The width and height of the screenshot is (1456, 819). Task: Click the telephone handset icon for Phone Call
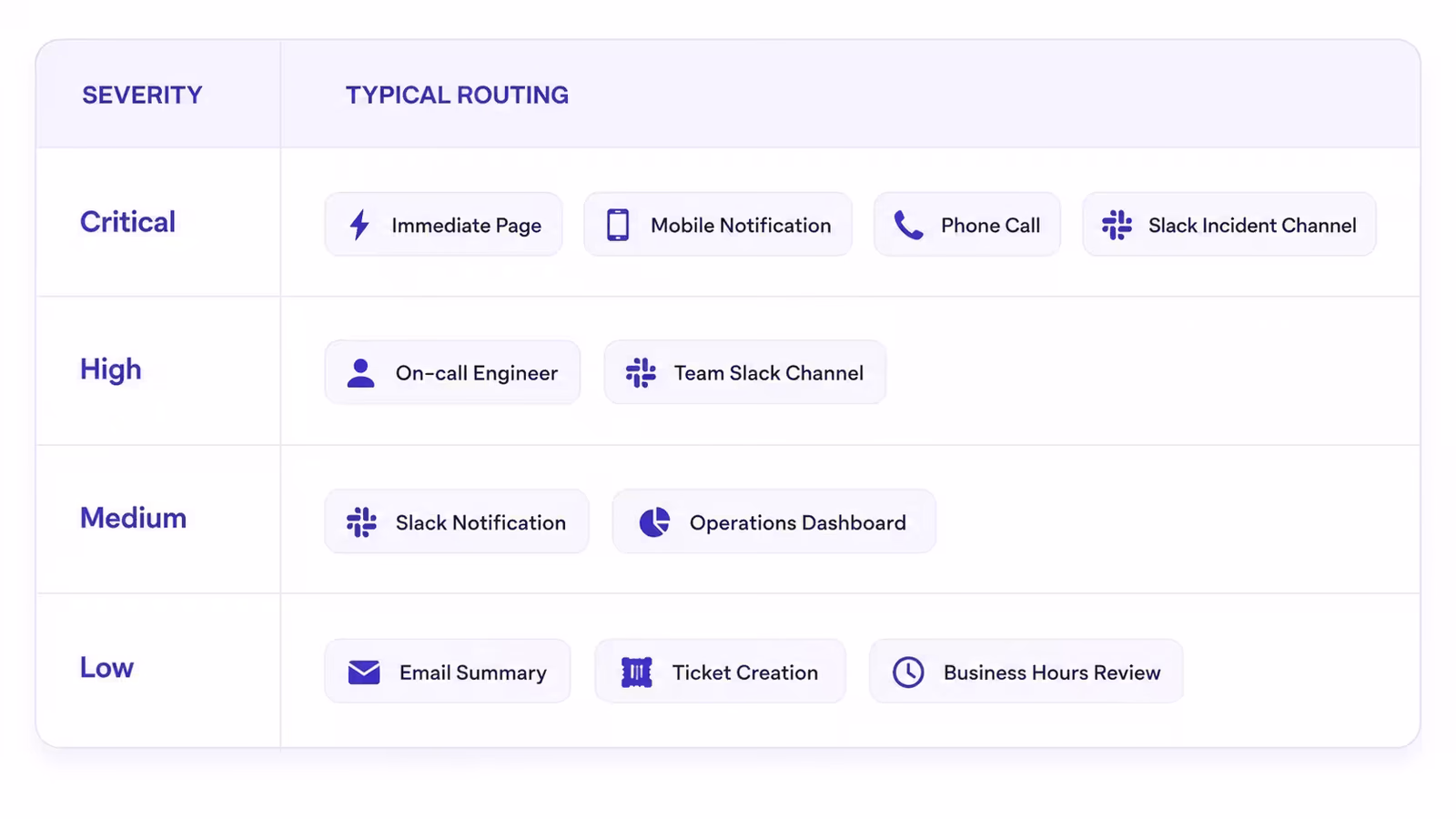click(x=908, y=225)
